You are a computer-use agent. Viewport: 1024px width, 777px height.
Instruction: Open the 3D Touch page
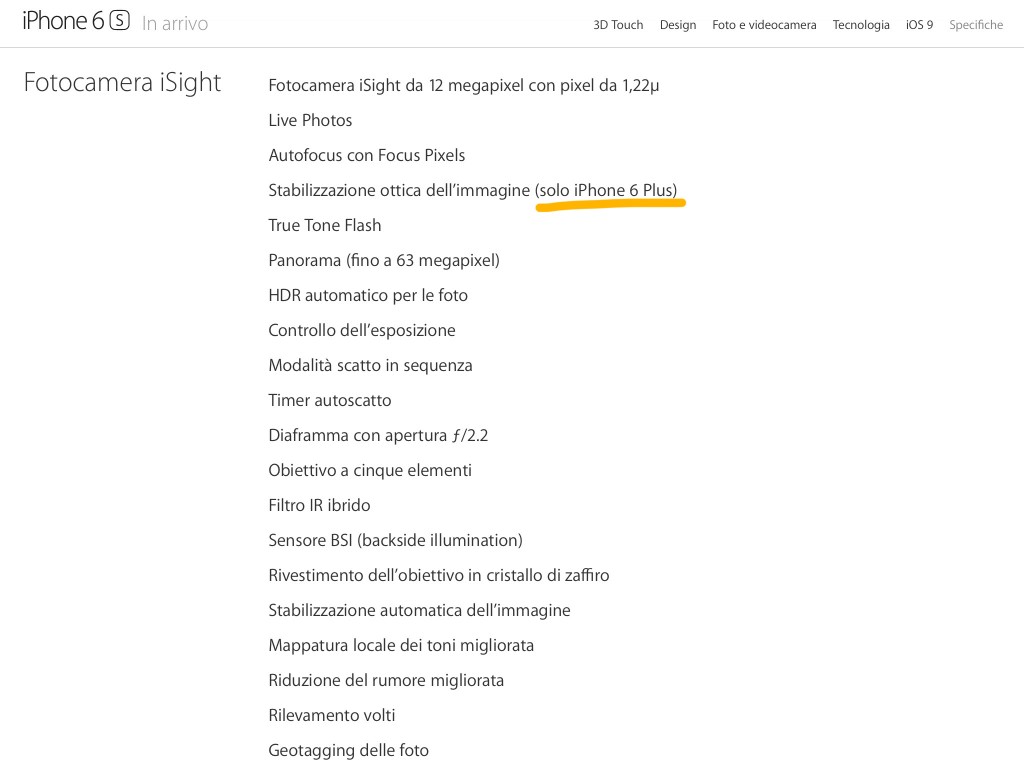point(618,25)
